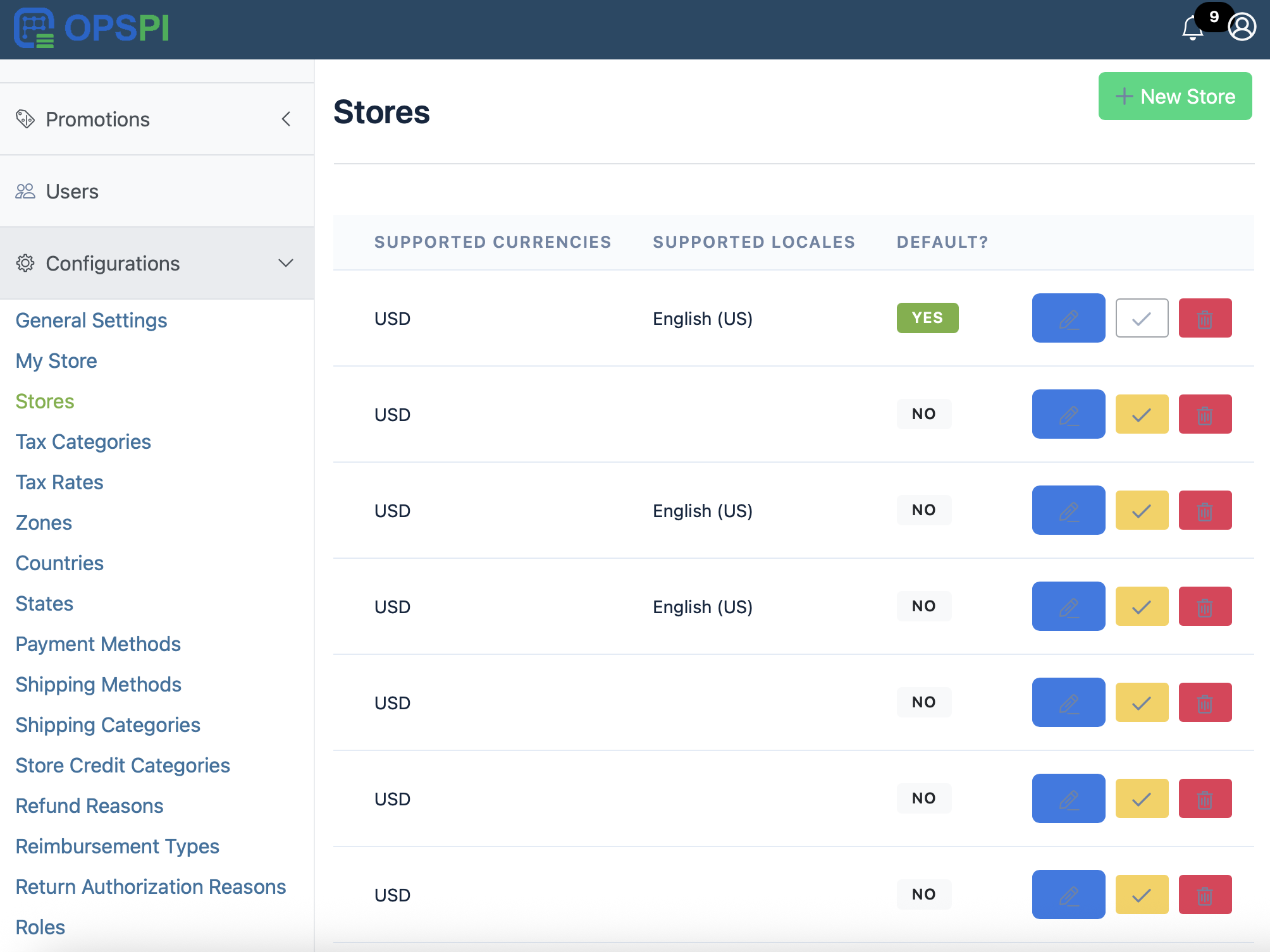Click the notification count badge 9

[1214, 17]
